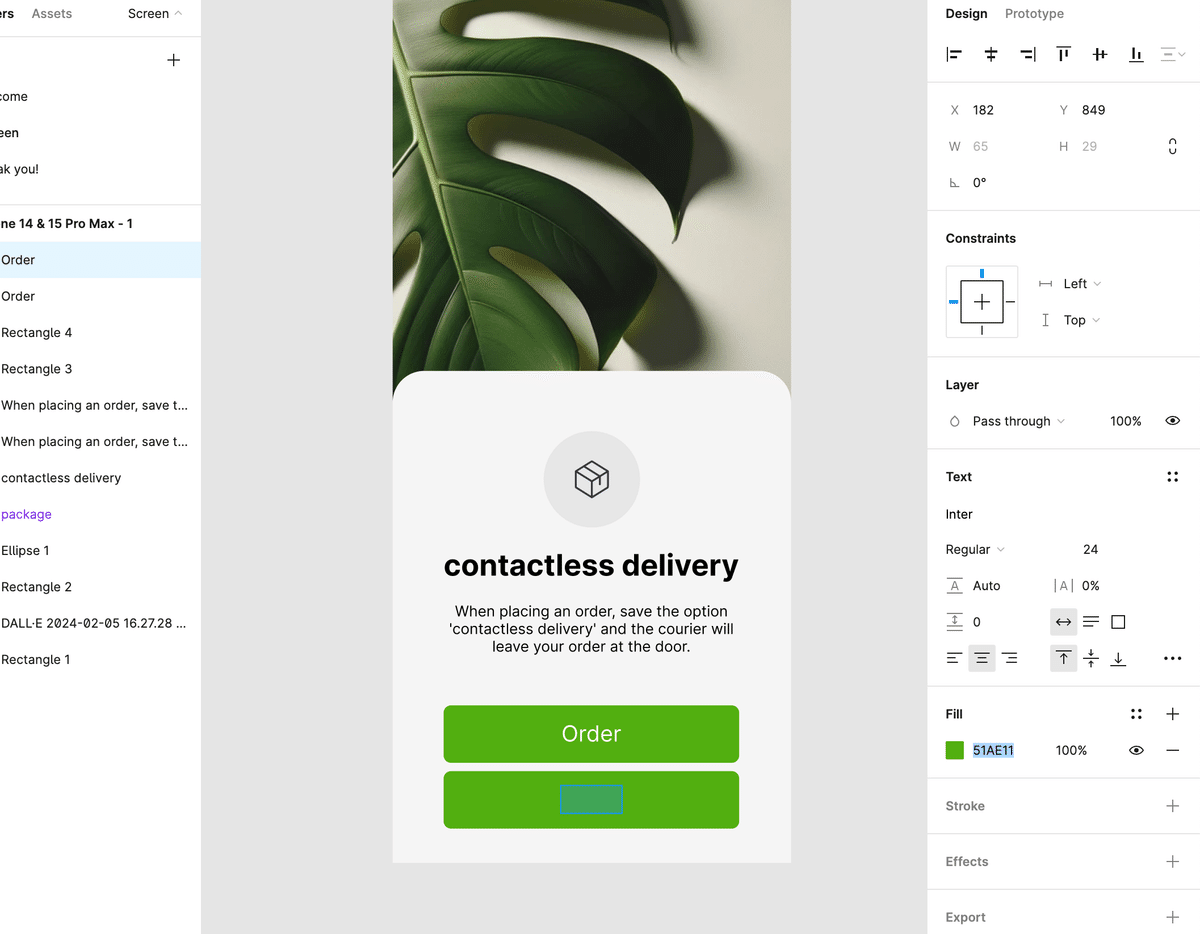Toggle layer visibility eye in Layer section
This screenshot has height=934, width=1200.
(1173, 421)
